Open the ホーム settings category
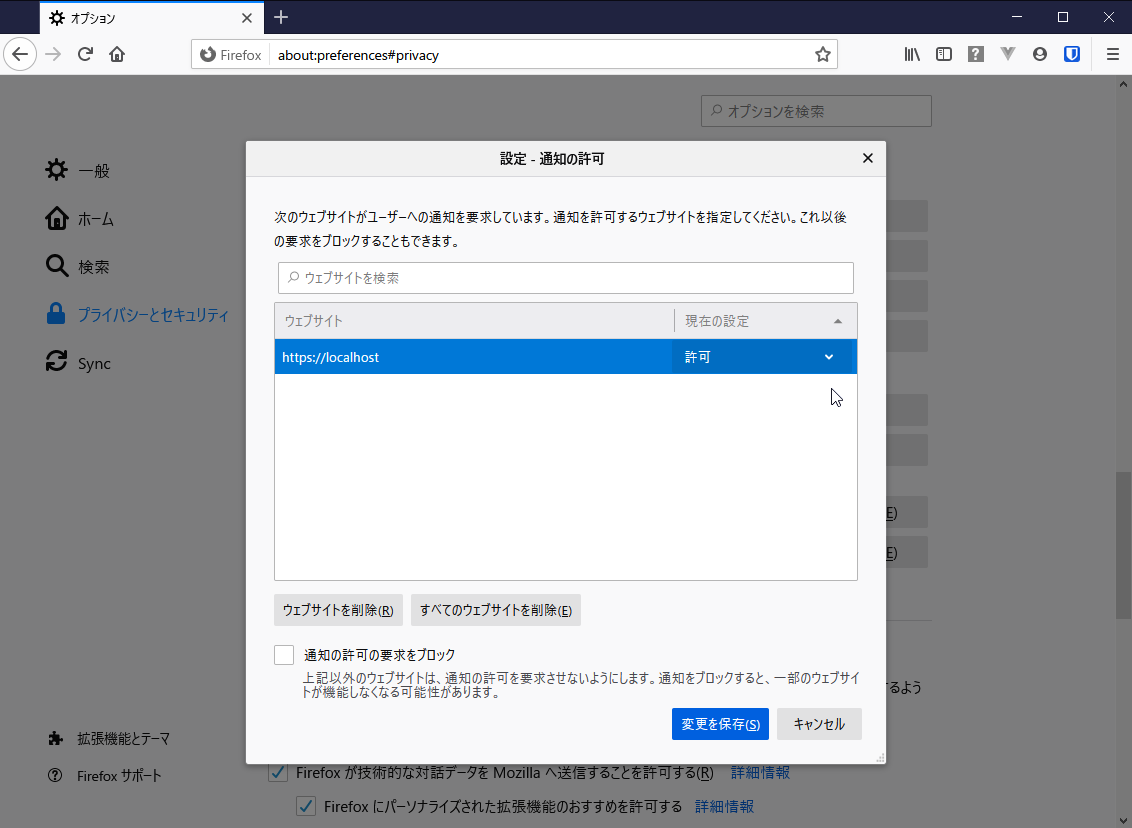This screenshot has height=828, width=1132. pyautogui.click(x=79, y=219)
